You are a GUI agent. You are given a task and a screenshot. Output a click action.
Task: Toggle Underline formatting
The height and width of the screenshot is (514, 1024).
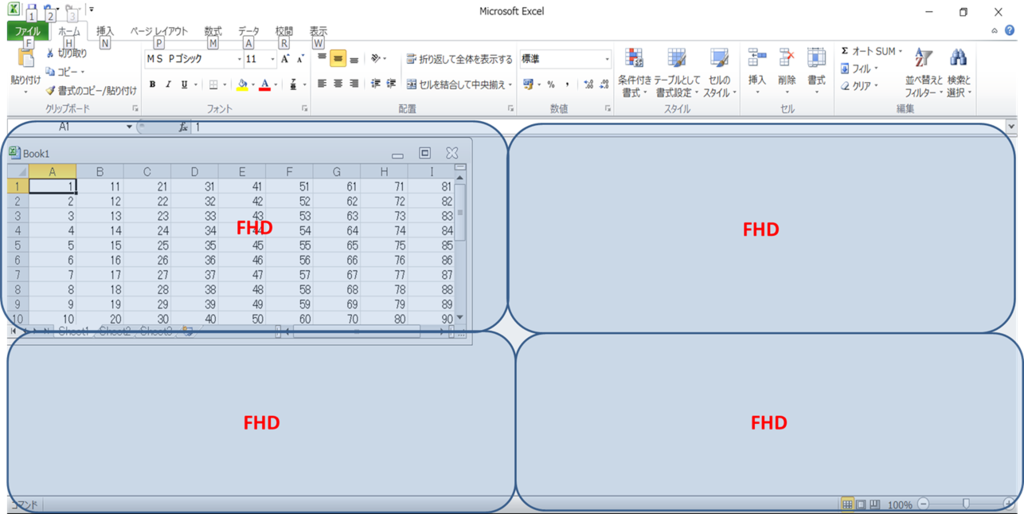coord(184,84)
